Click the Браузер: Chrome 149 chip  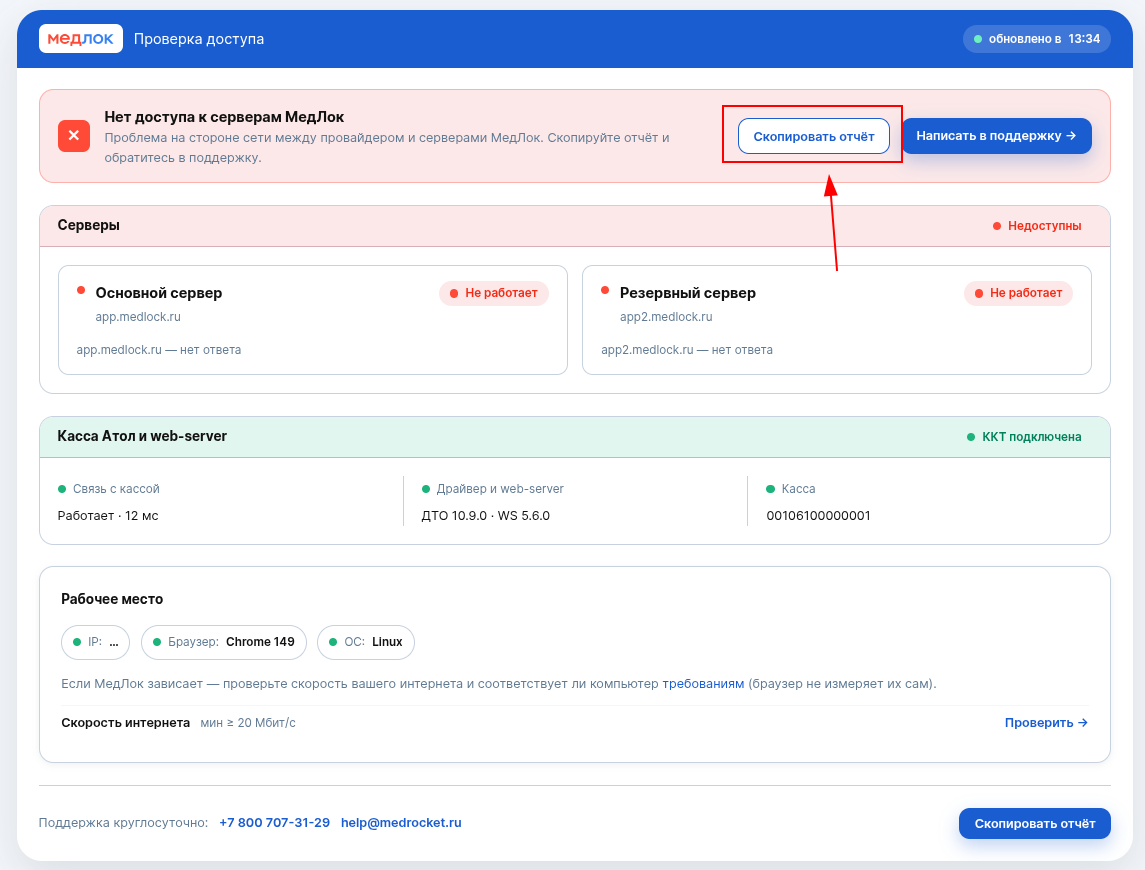click(223, 642)
